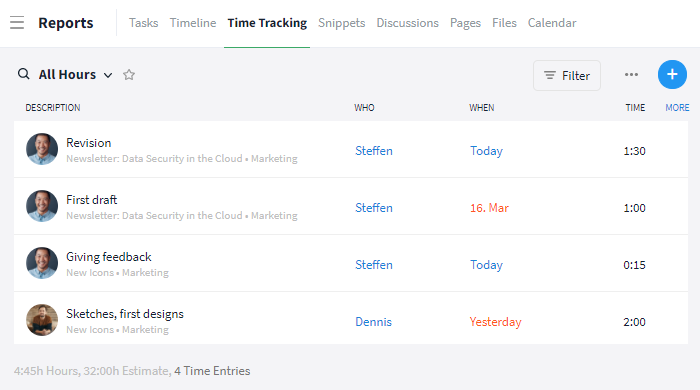The height and width of the screenshot is (390, 700).
Task: Open the Sketches, first designs entry
Action: [x=125, y=314]
